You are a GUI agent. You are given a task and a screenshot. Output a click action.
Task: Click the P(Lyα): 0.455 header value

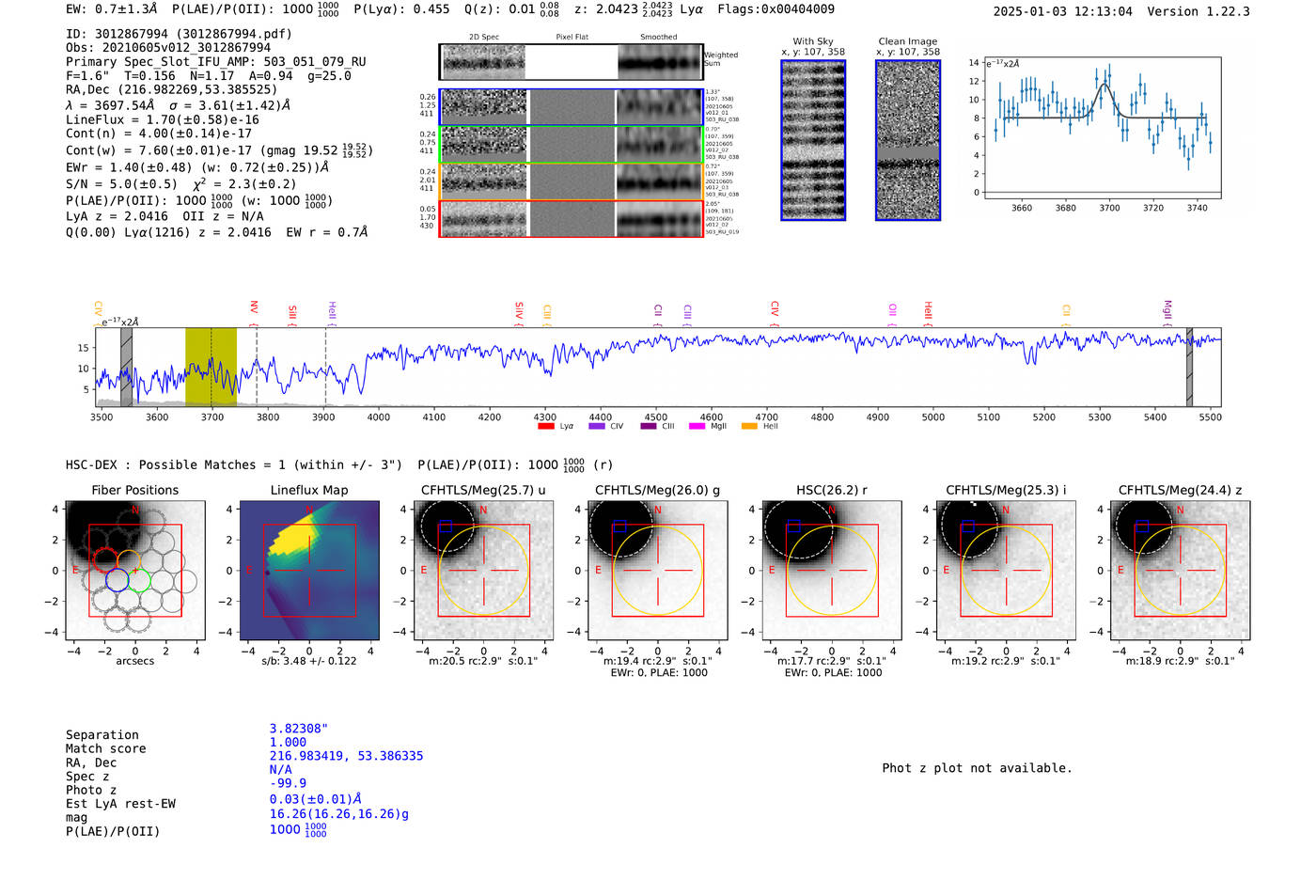click(401, 9)
